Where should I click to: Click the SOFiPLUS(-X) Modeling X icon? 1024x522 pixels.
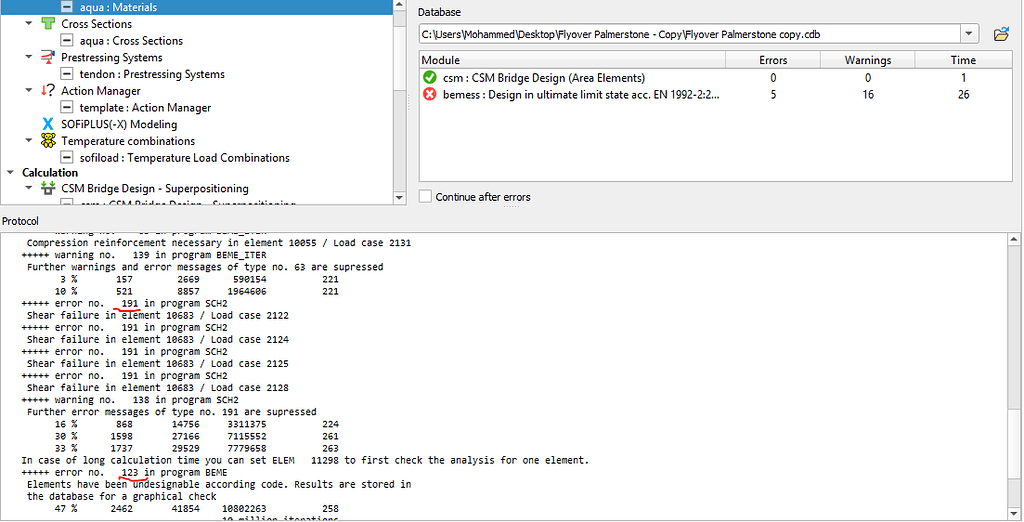[48, 124]
